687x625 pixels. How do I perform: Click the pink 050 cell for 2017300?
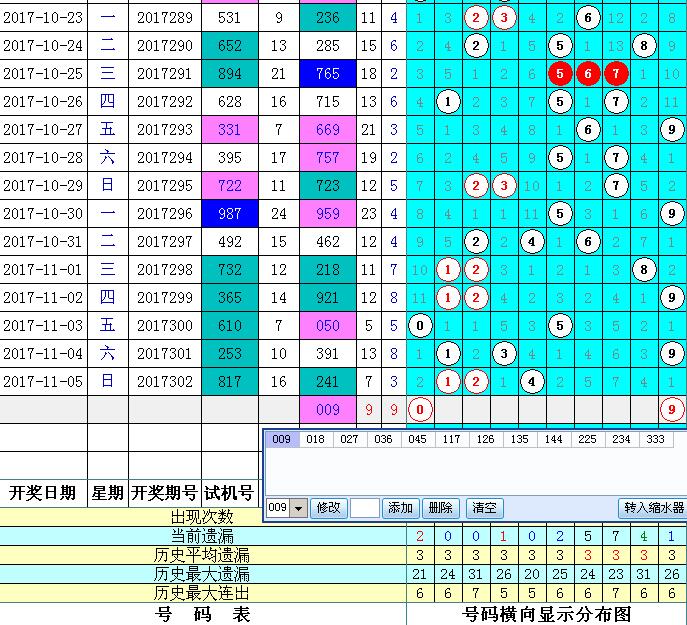(328, 326)
